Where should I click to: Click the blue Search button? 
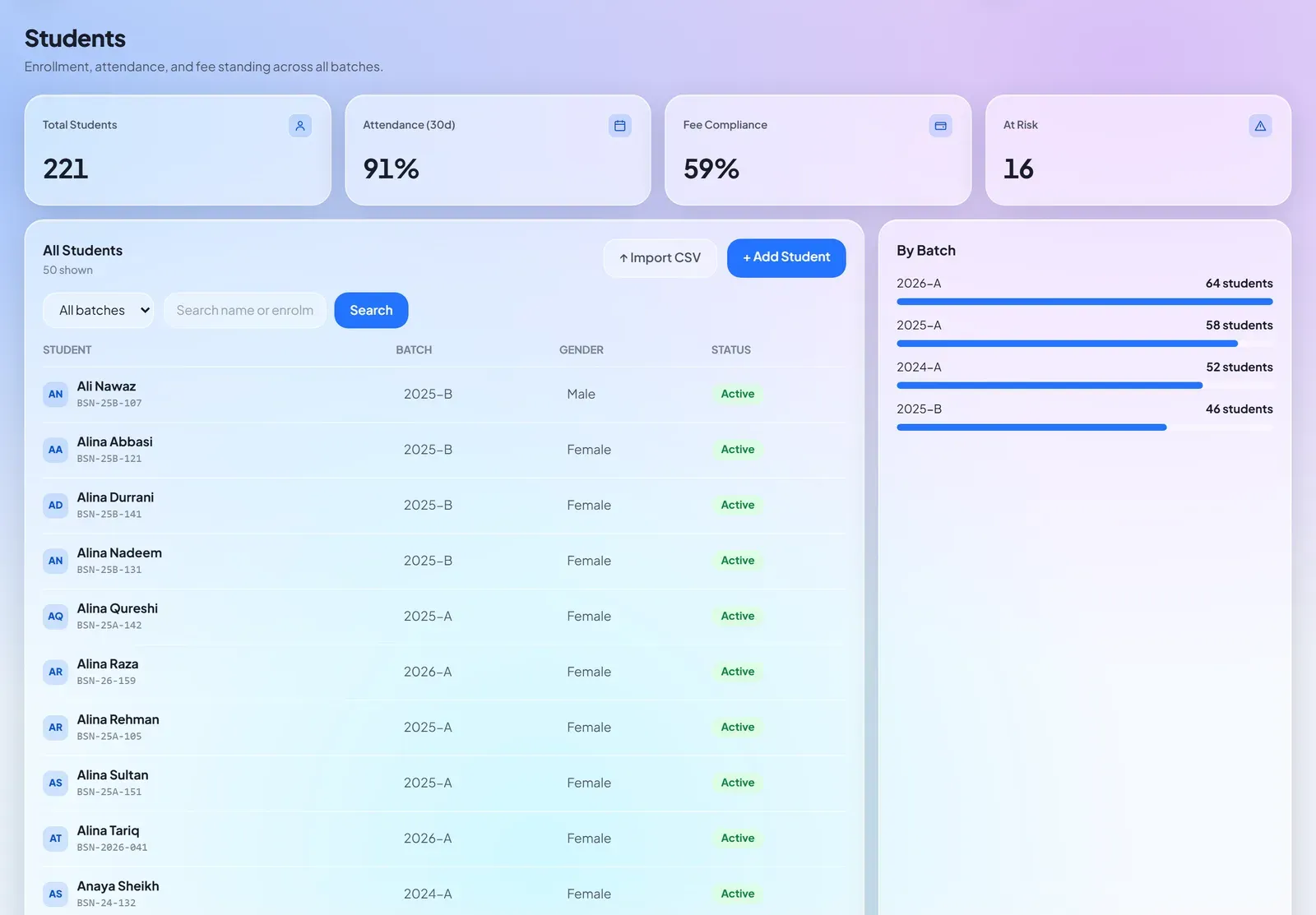pyautogui.click(x=371, y=310)
